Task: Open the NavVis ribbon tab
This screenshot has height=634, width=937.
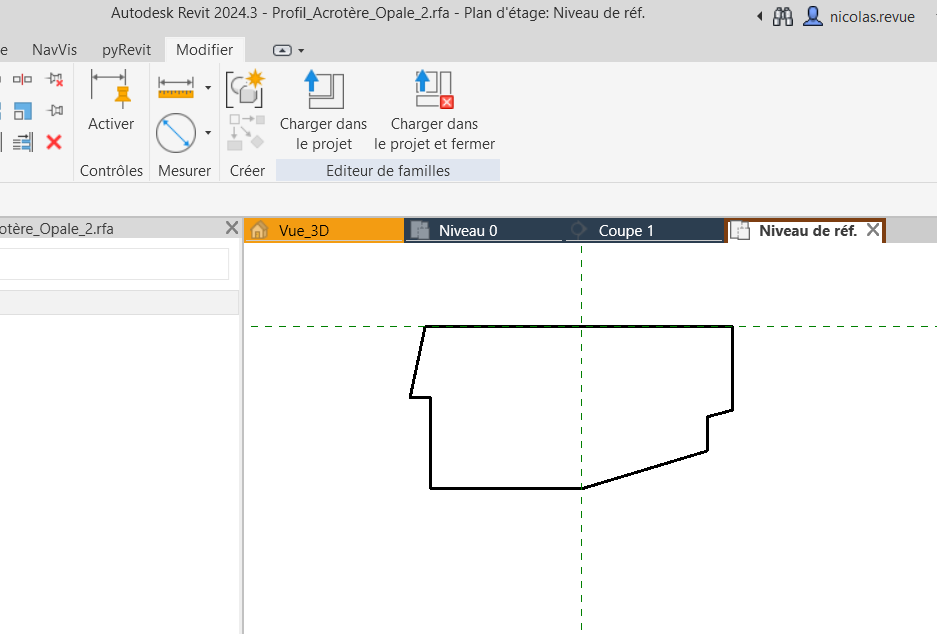Action: coord(54,50)
